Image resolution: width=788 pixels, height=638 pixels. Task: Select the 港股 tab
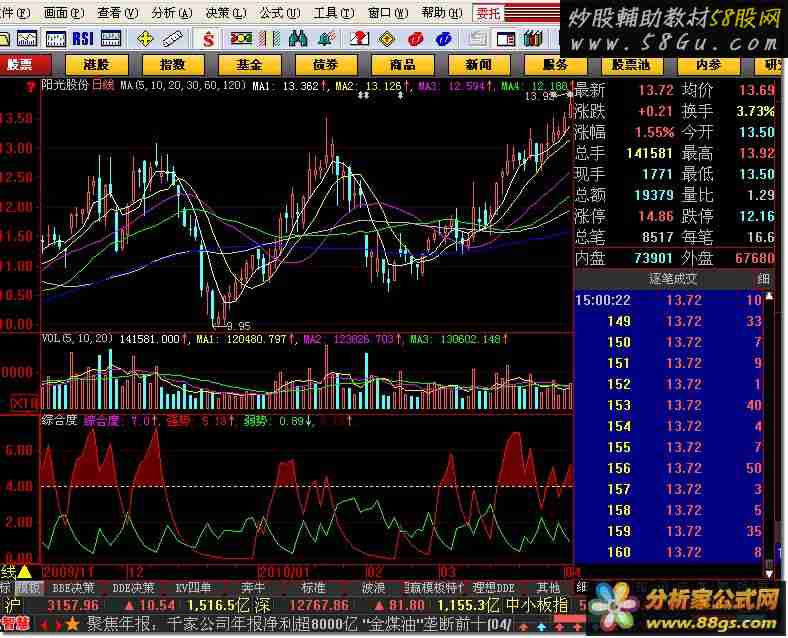point(96,65)
